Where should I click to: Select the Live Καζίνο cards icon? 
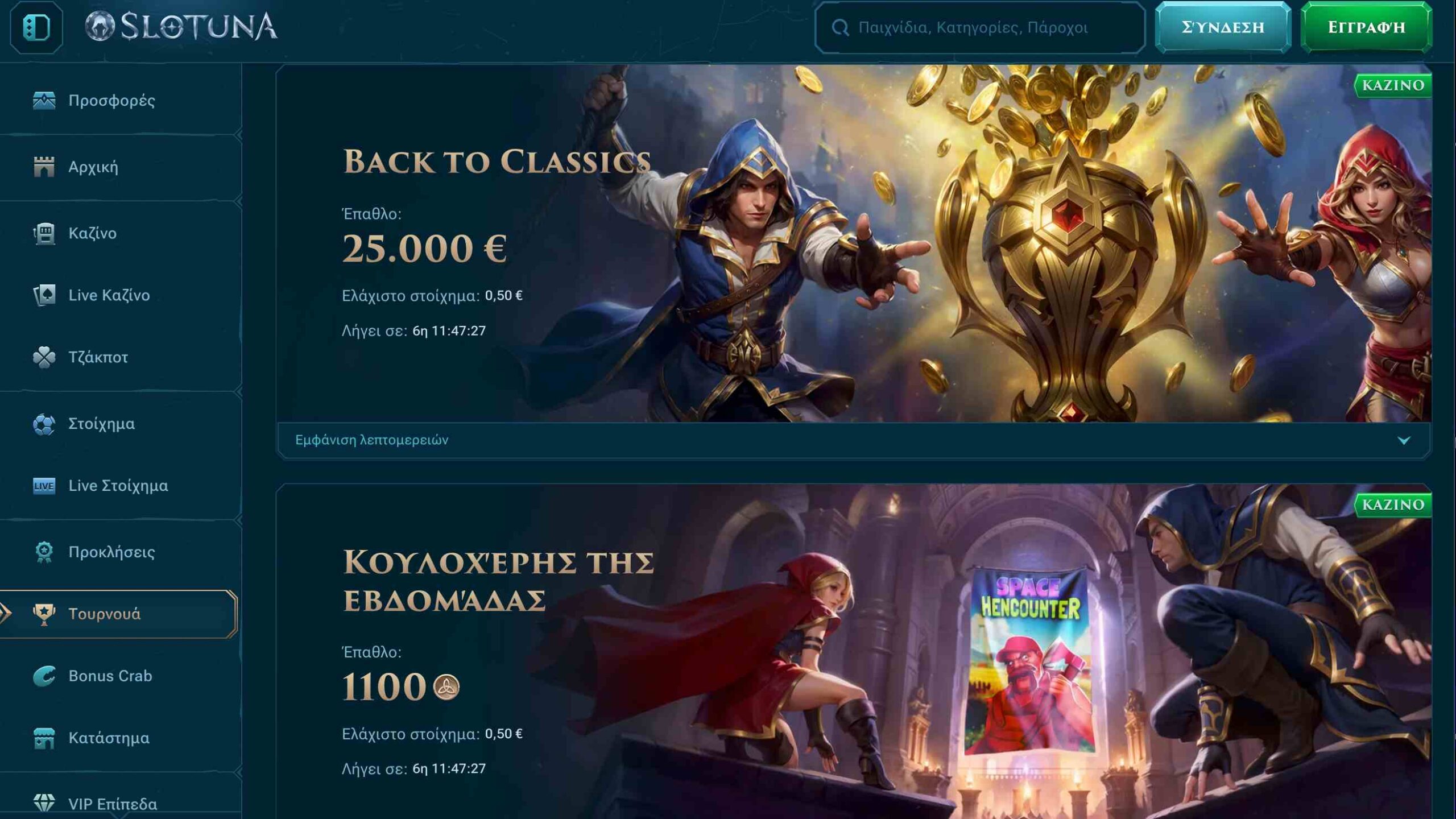click(x=44, y=295)
